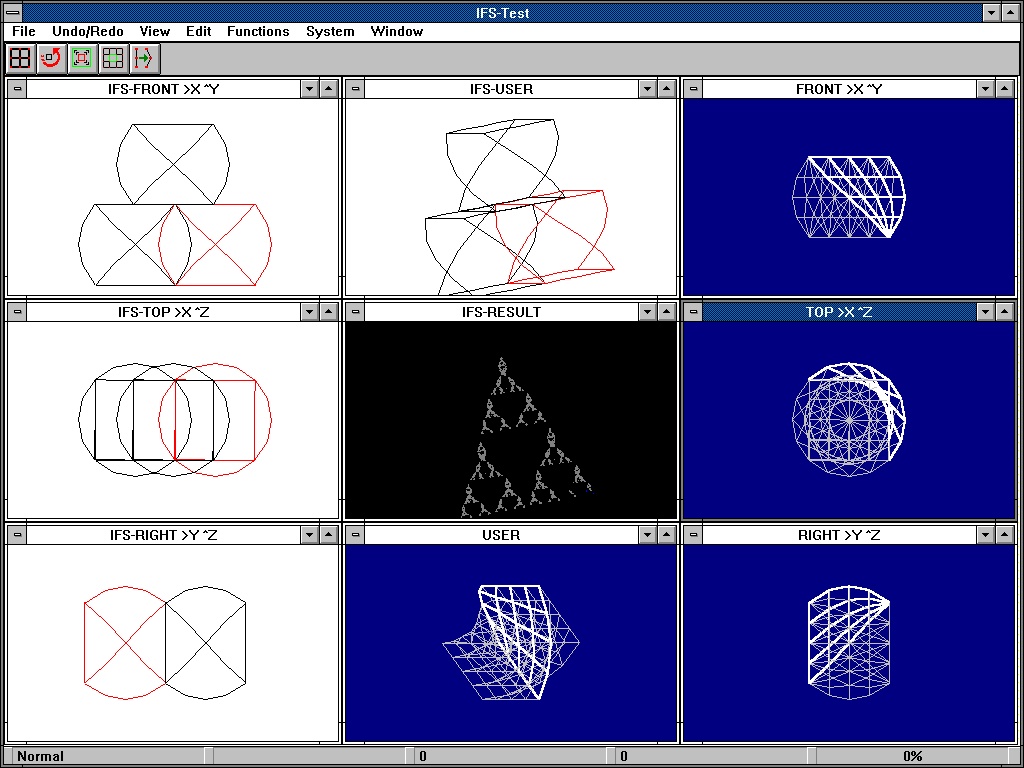1024x768 pixels.
Task: Click inside the IFS-RESULT fractal view
Action: tap(511, 420)
